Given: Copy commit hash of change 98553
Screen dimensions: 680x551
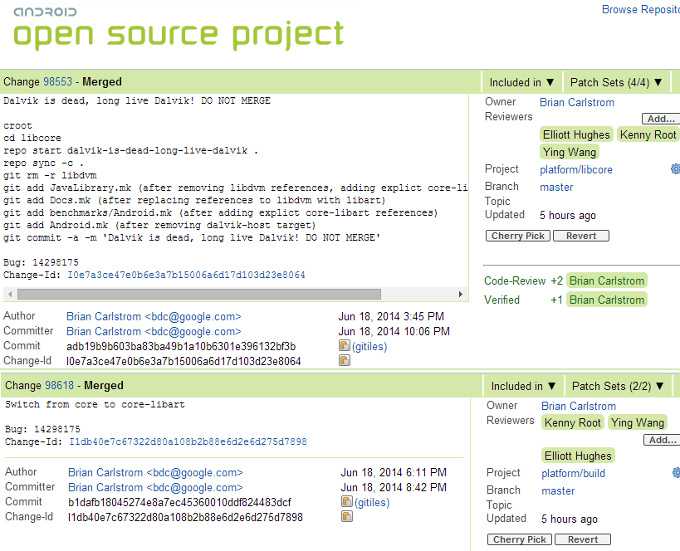Looking at the screenshot, I should tap(344, 346).
